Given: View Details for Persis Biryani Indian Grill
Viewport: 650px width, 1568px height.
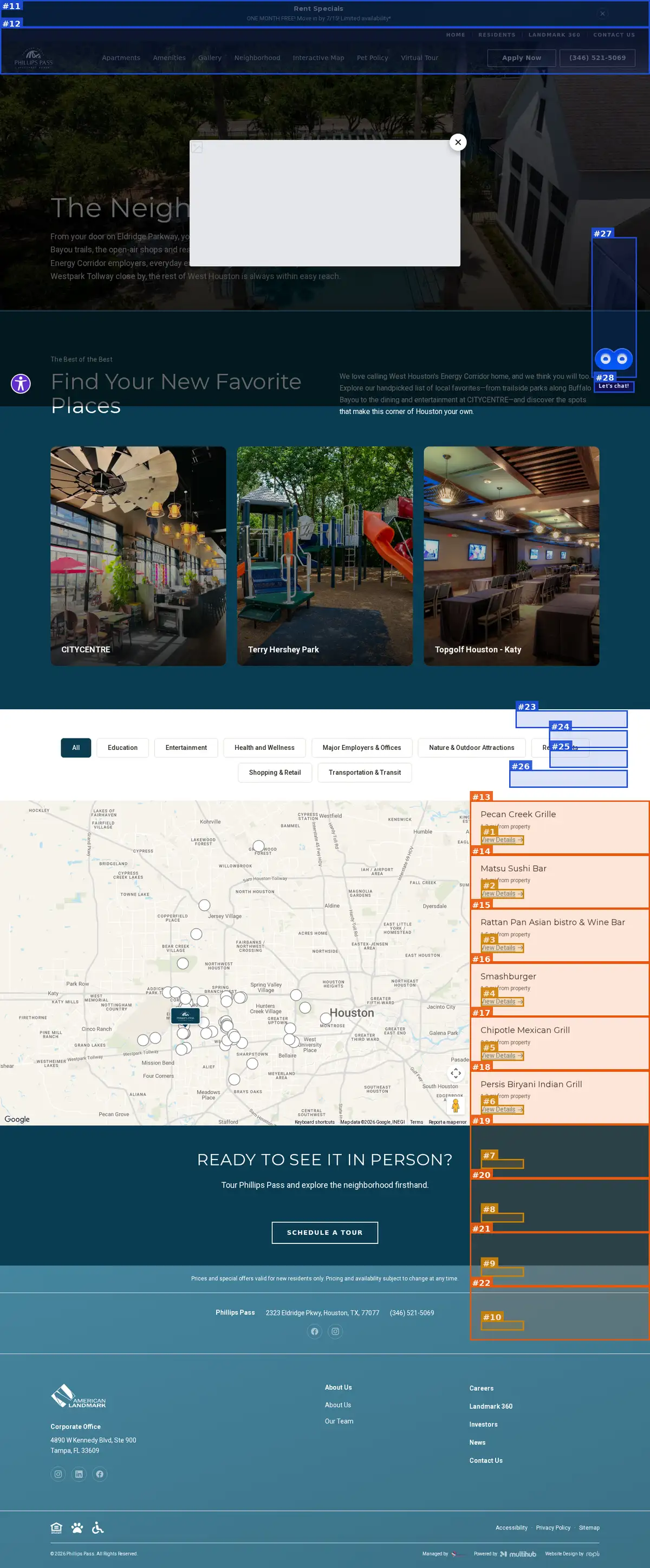Looking at the screenshot, I should coord(502,1109).
